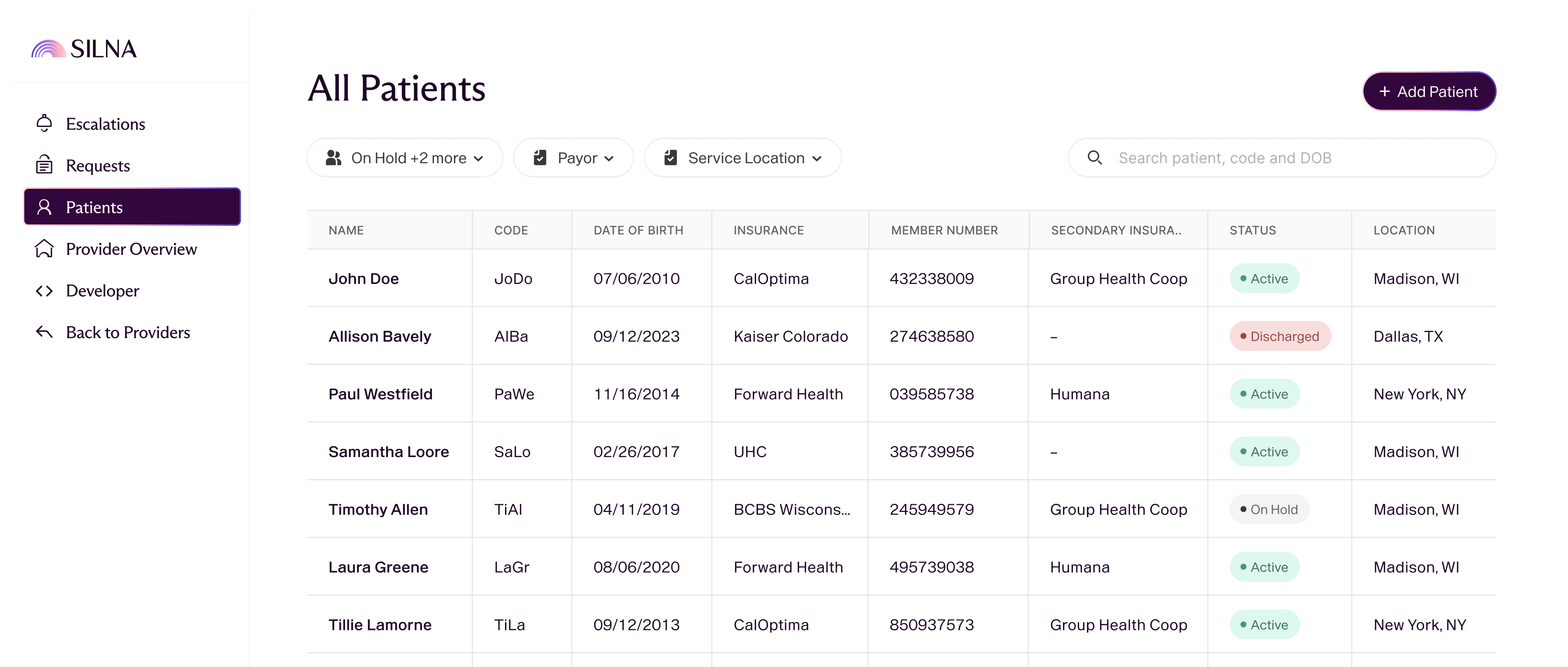Select the Escalations bell icon
Screen dimensions: 1568x667
pyautogui.click(x=44, y=123)
